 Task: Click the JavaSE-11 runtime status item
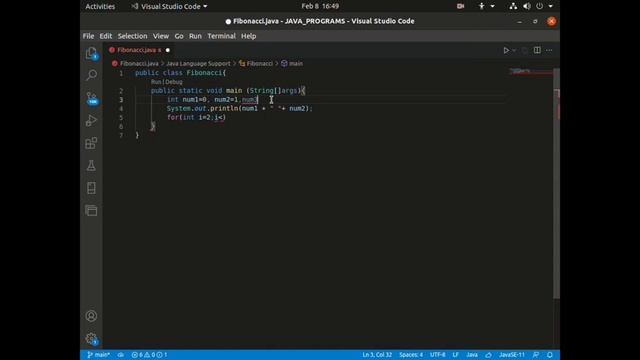(x=512, y=355)
